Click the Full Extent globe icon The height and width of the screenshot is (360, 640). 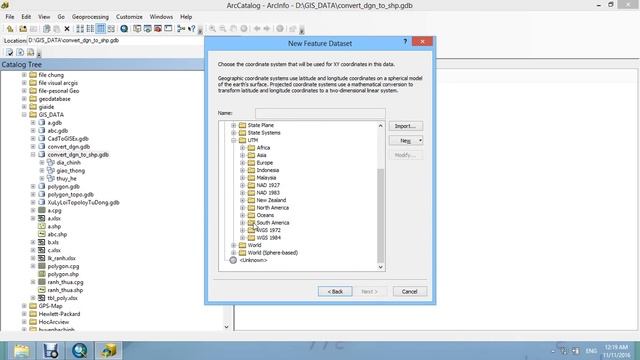point(244,29)
